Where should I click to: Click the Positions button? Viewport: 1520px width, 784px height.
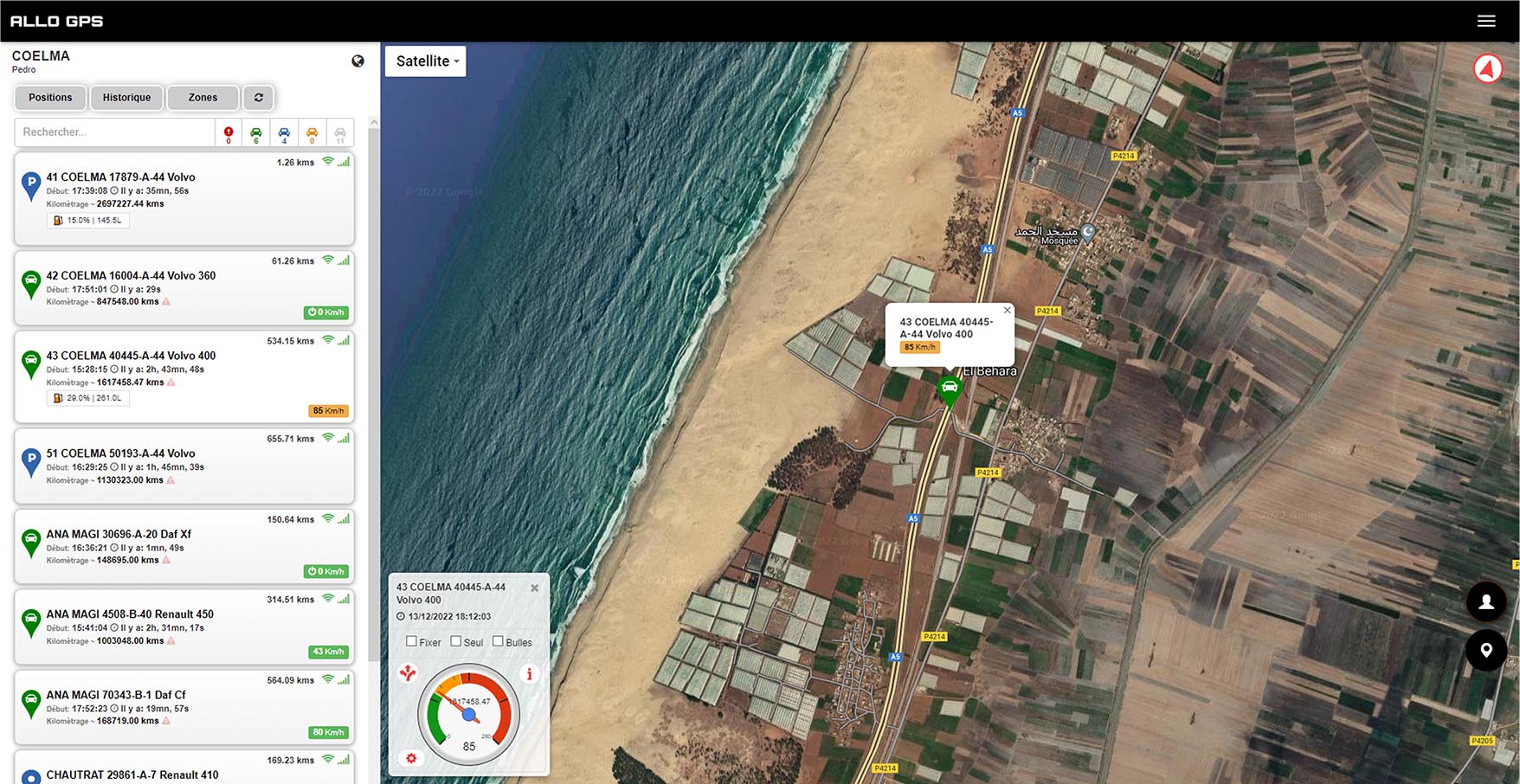[x=50, y=98]
